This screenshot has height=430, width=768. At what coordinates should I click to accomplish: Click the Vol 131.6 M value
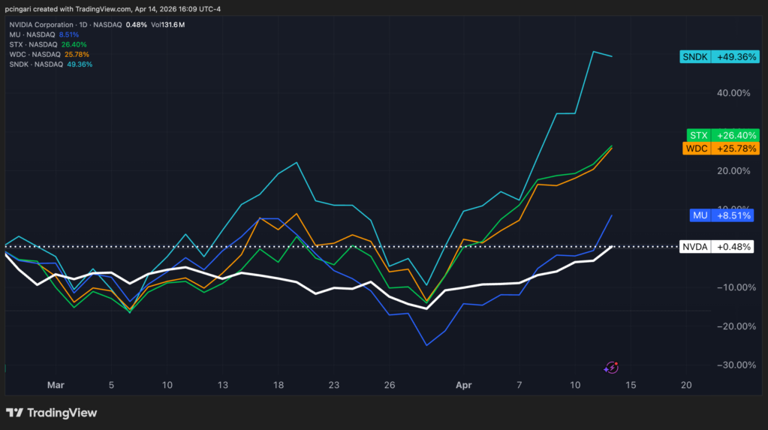click(168, 24)
